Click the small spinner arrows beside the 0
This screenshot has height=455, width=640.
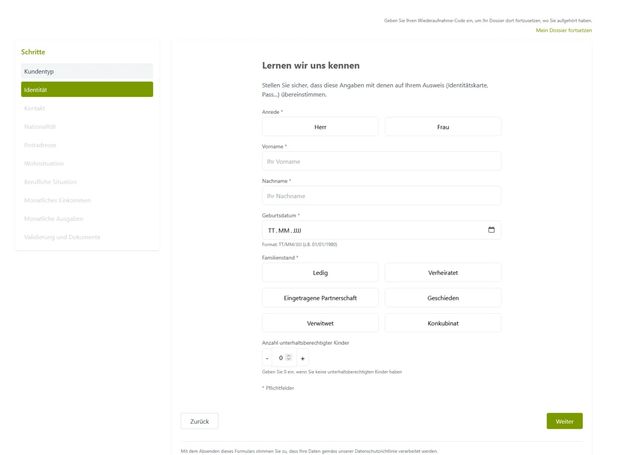(x=289, y=357)
